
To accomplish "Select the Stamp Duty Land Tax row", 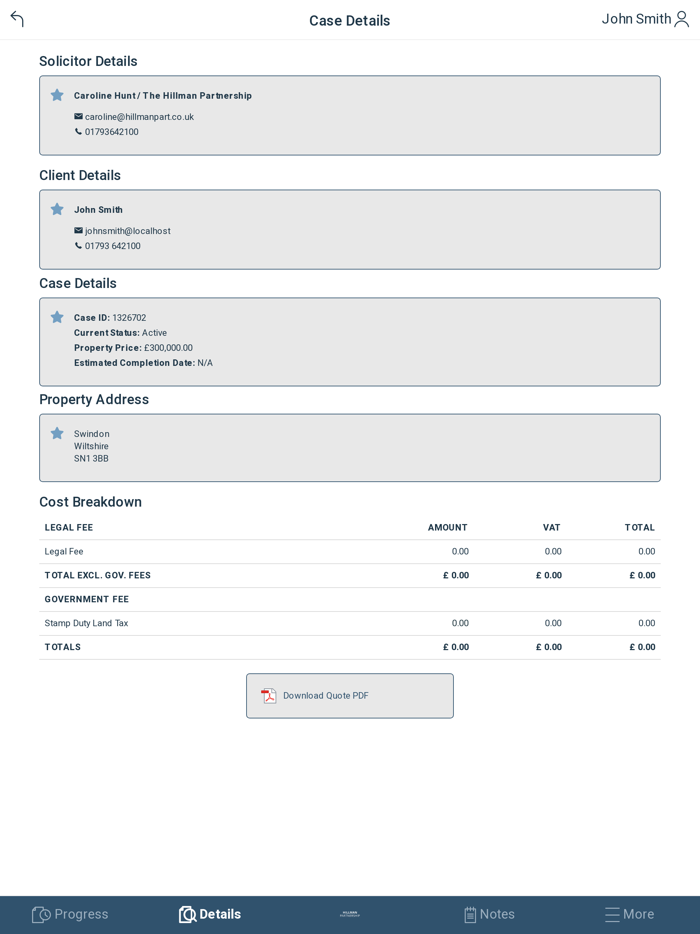I will click(349, 623).
